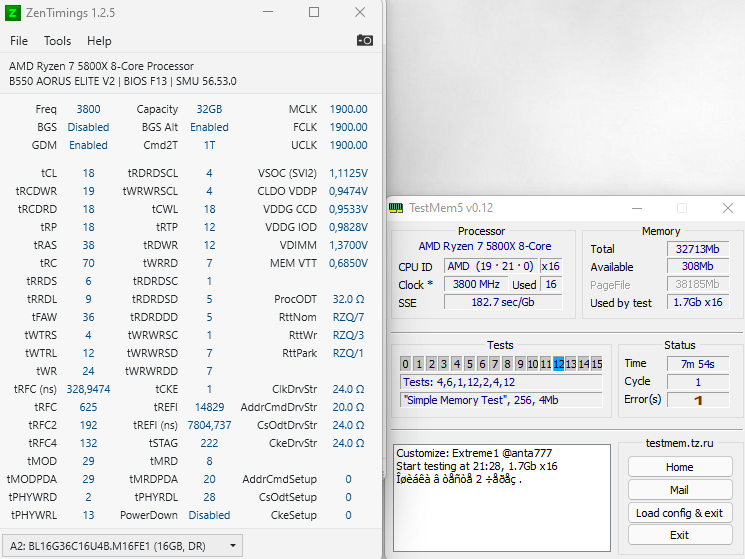This screenshot has width=745, height=559.
Task: Select test box 15 in Tests
Action: tap(597, 364)
